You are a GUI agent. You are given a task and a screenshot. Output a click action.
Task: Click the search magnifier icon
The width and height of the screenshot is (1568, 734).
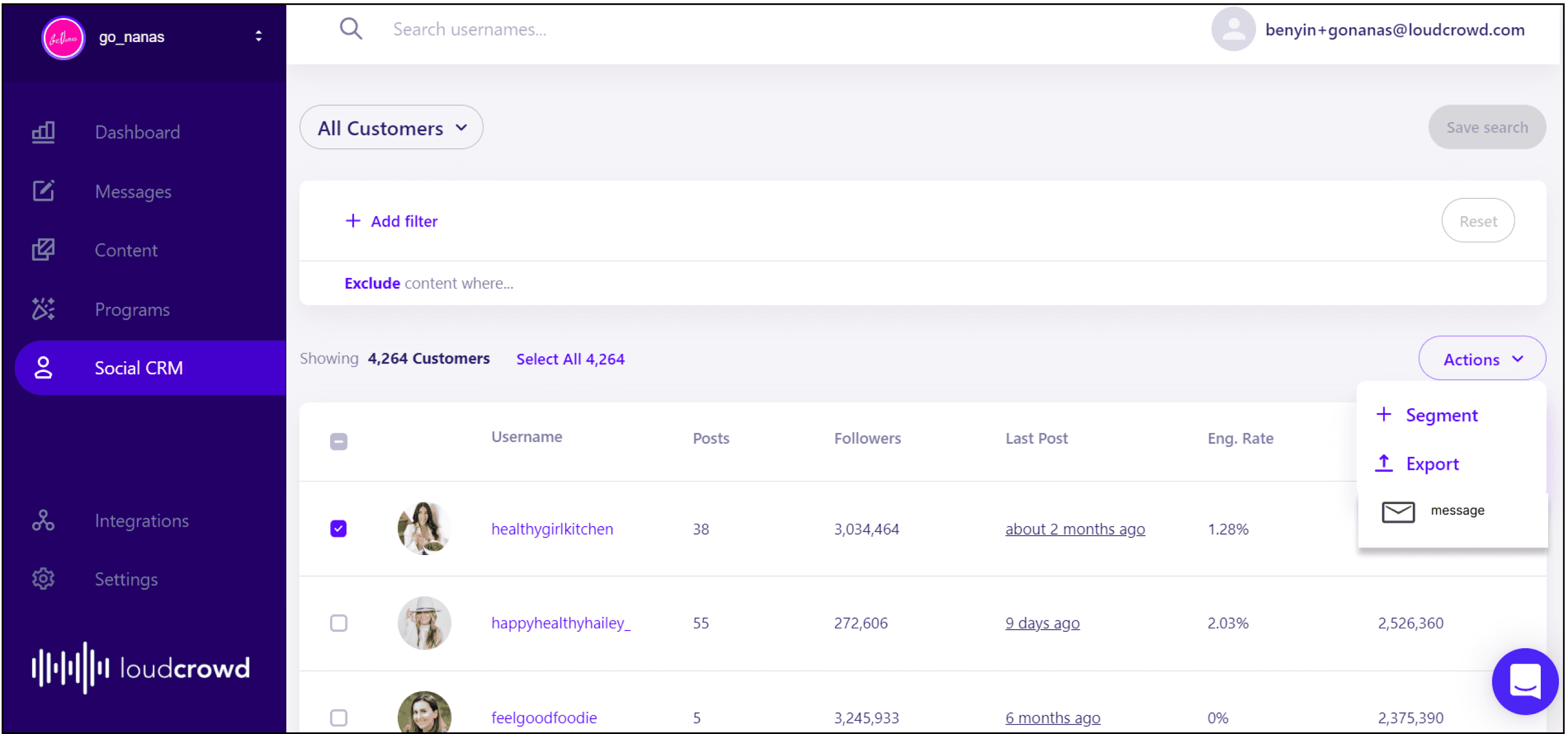351,28
